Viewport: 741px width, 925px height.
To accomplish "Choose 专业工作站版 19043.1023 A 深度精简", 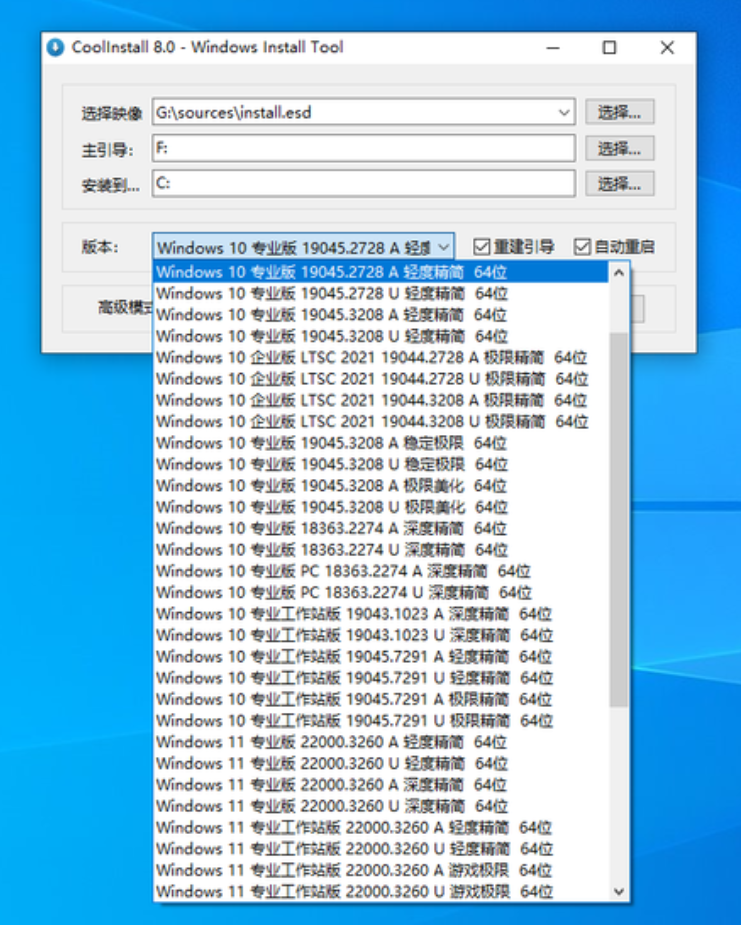I will (381, 614).
